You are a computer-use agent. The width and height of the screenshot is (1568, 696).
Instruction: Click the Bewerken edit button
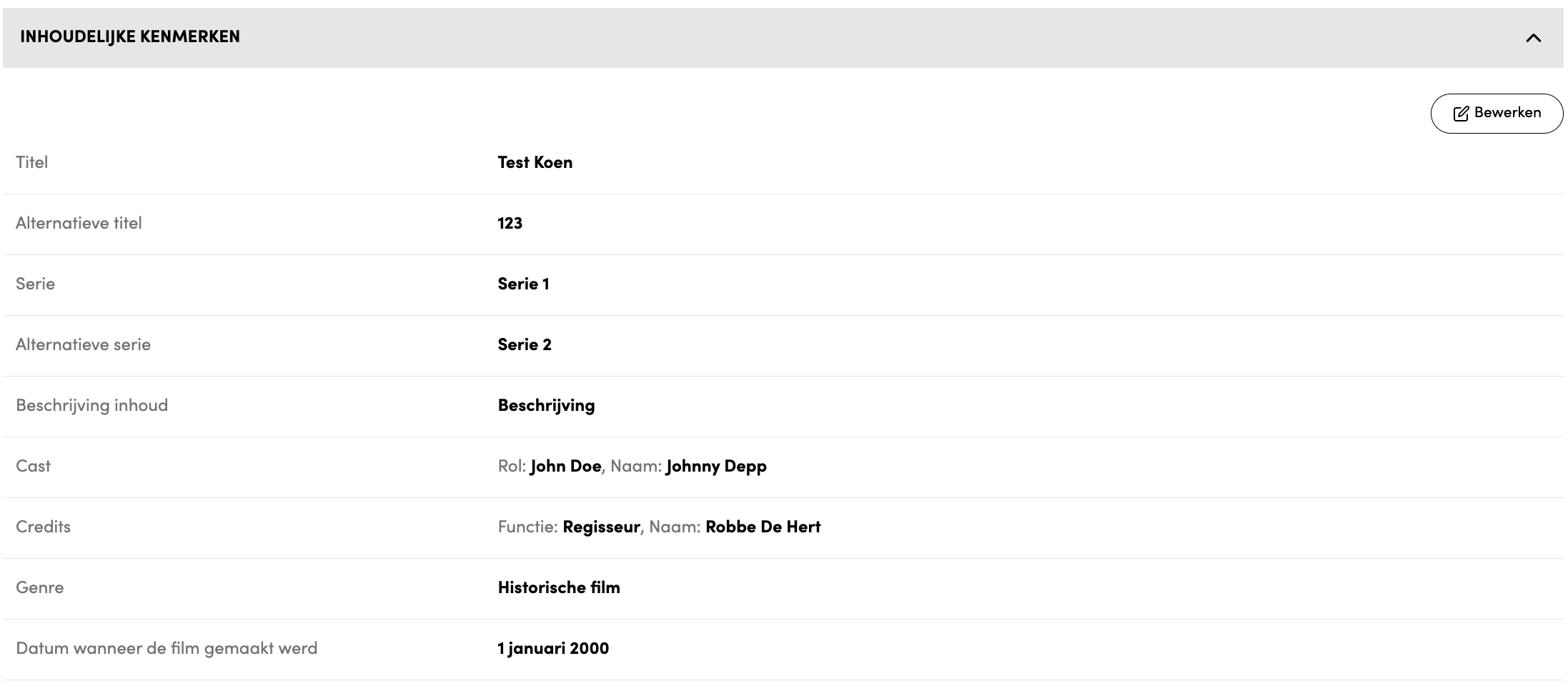(x=1497, y=113)
